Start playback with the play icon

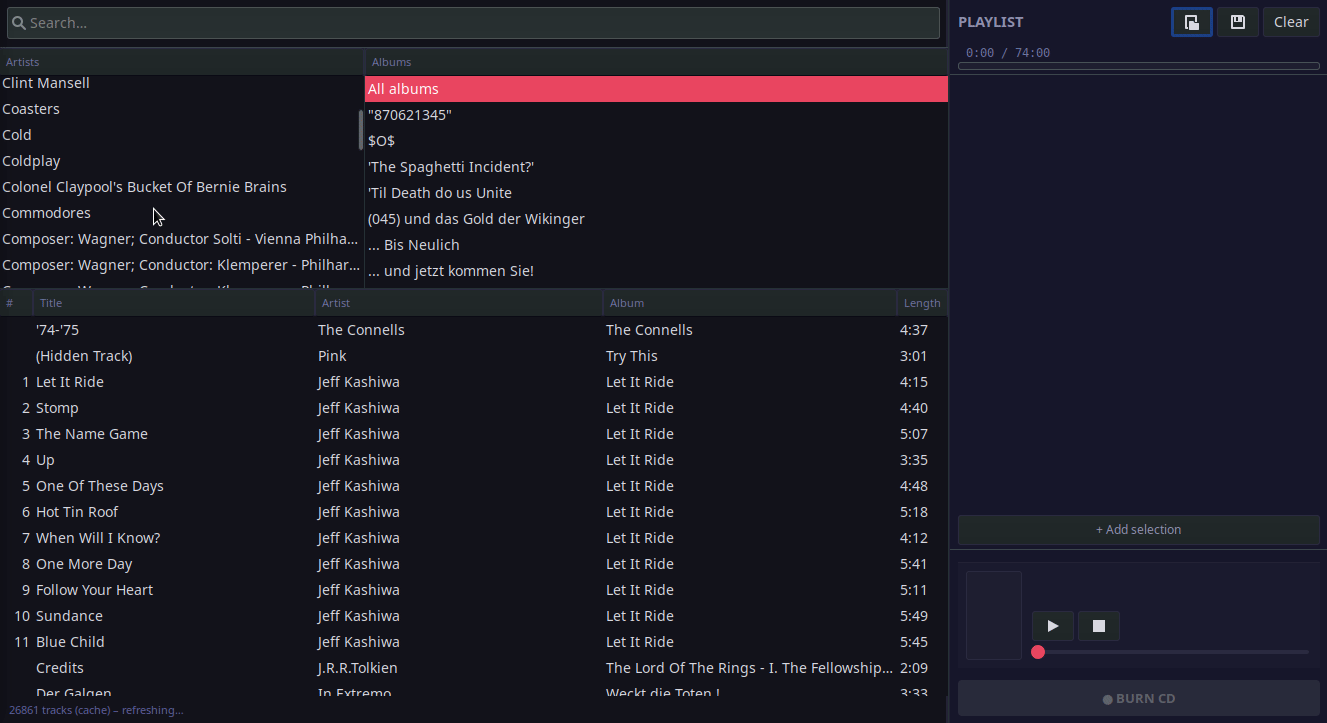[x=1053, y=626]
